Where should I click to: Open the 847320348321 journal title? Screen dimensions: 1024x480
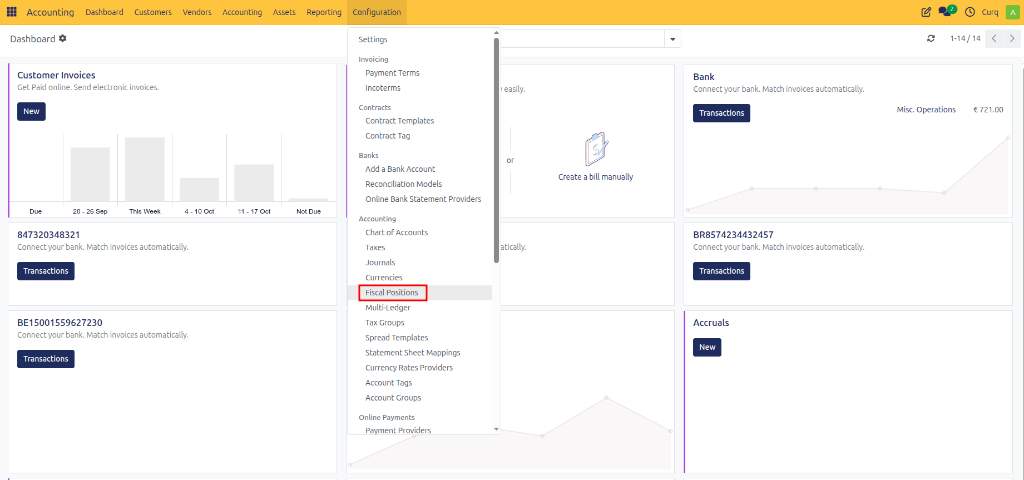click(x=48, y=234)
